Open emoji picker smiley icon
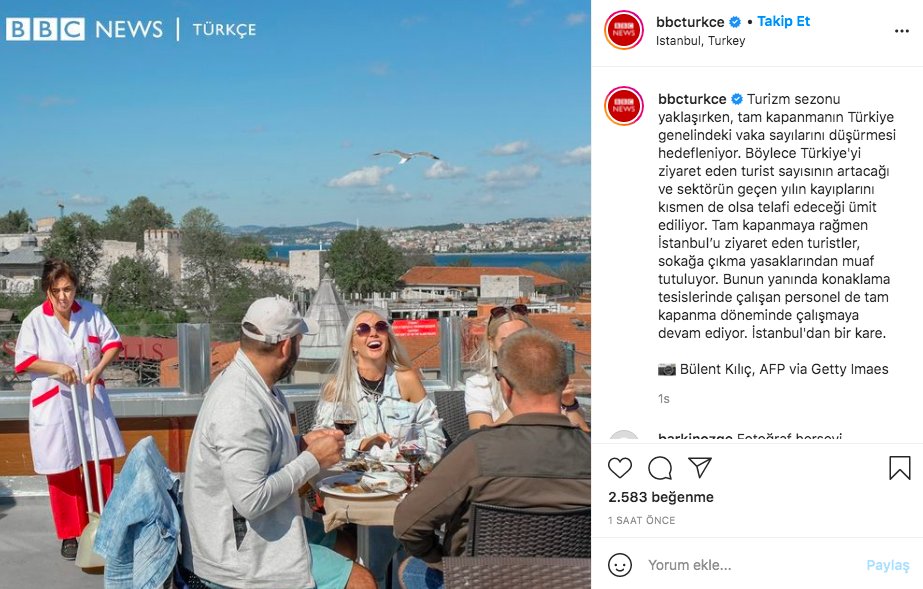Image resolution: width=923 pixels, height=589 pixels. (619, 565)
